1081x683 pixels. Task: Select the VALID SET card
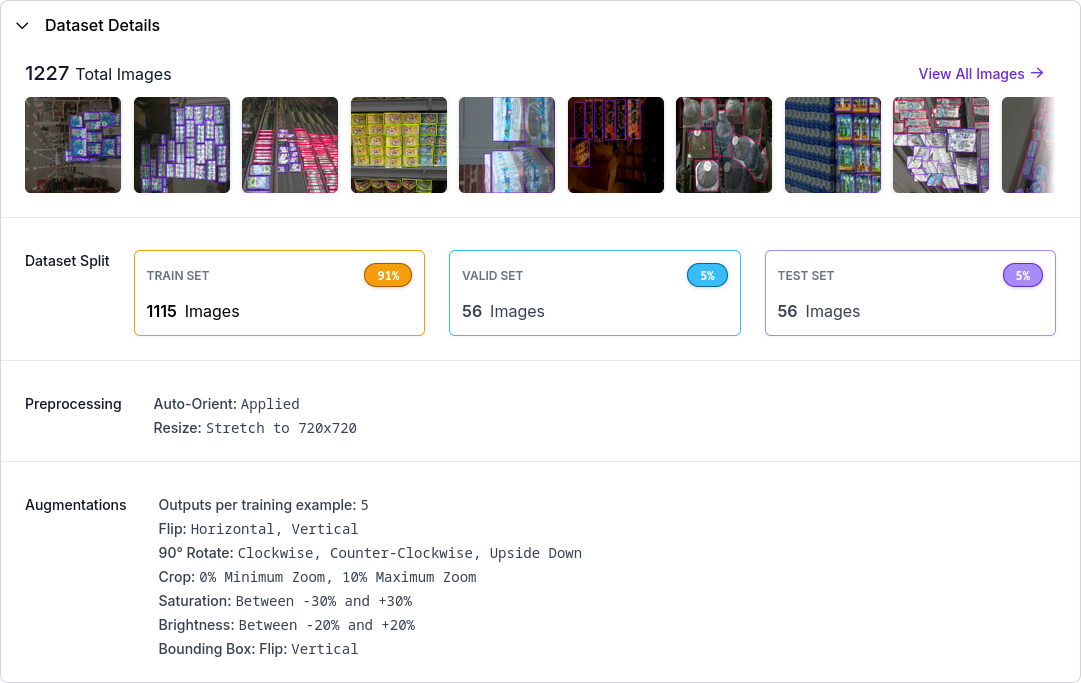[595, 293]
